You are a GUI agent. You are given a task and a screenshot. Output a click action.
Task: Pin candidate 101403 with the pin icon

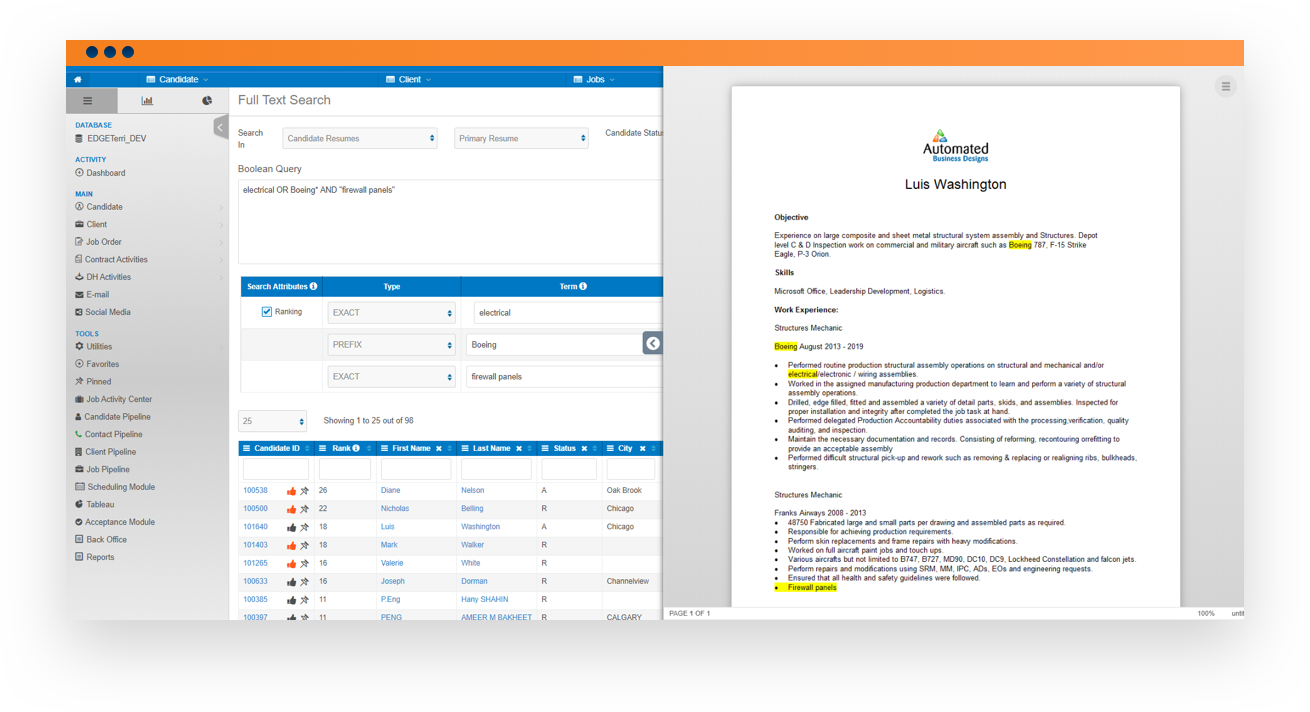[x=305, y=545]
